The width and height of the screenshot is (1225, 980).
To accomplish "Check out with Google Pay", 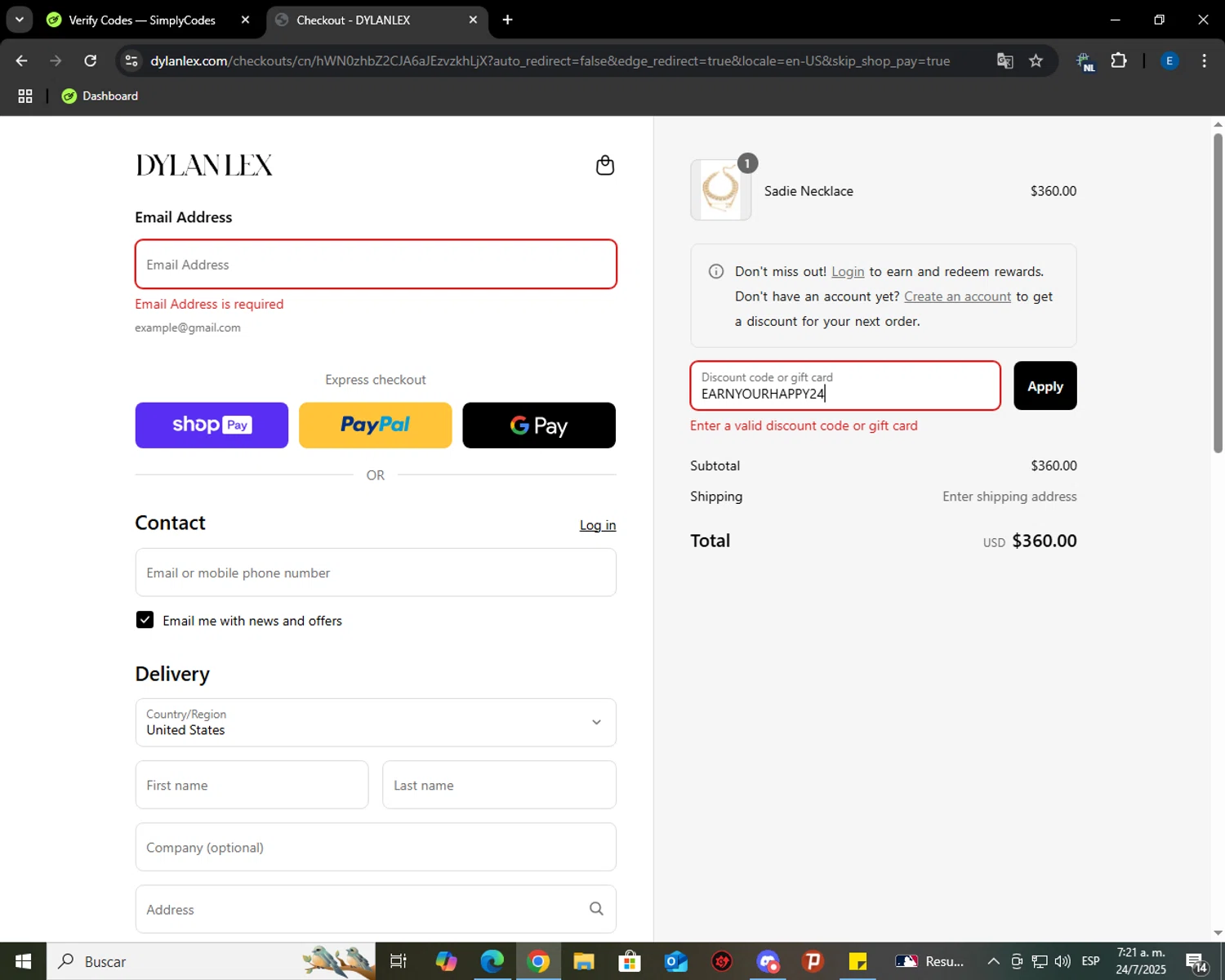I will click(539, 425).
